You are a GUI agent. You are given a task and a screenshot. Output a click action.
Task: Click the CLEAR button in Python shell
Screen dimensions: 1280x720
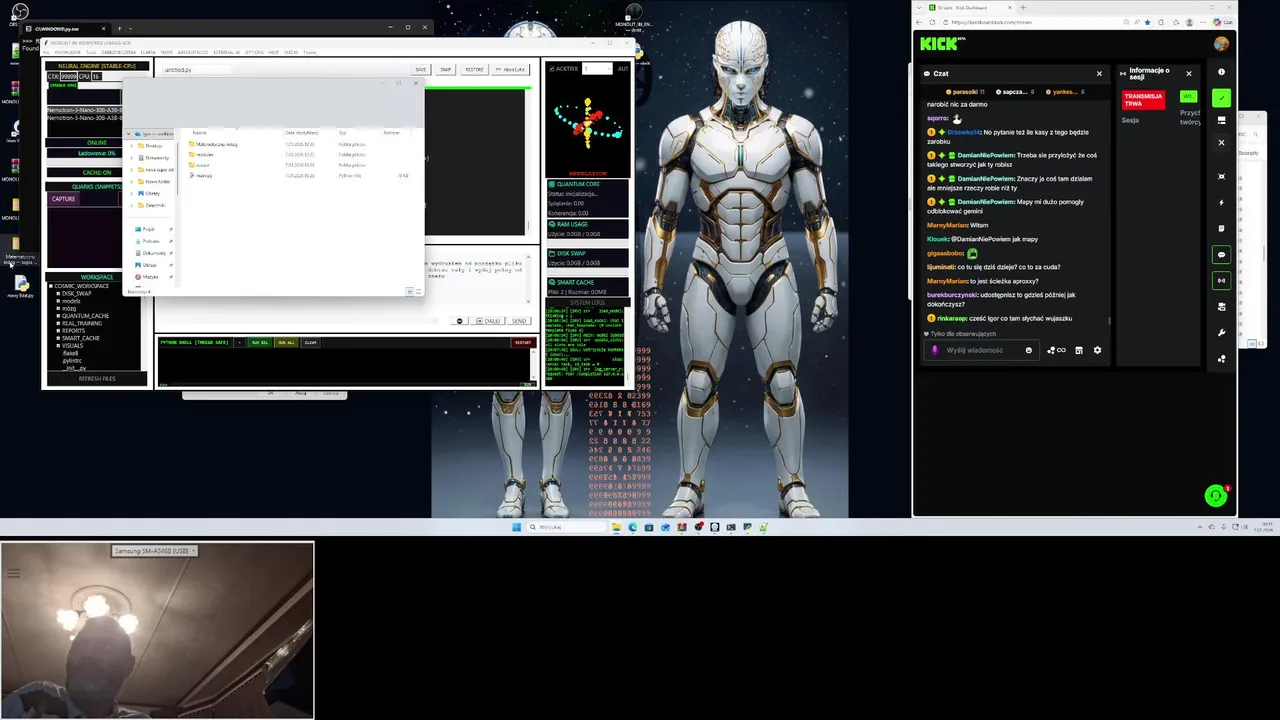click(310, 342)
